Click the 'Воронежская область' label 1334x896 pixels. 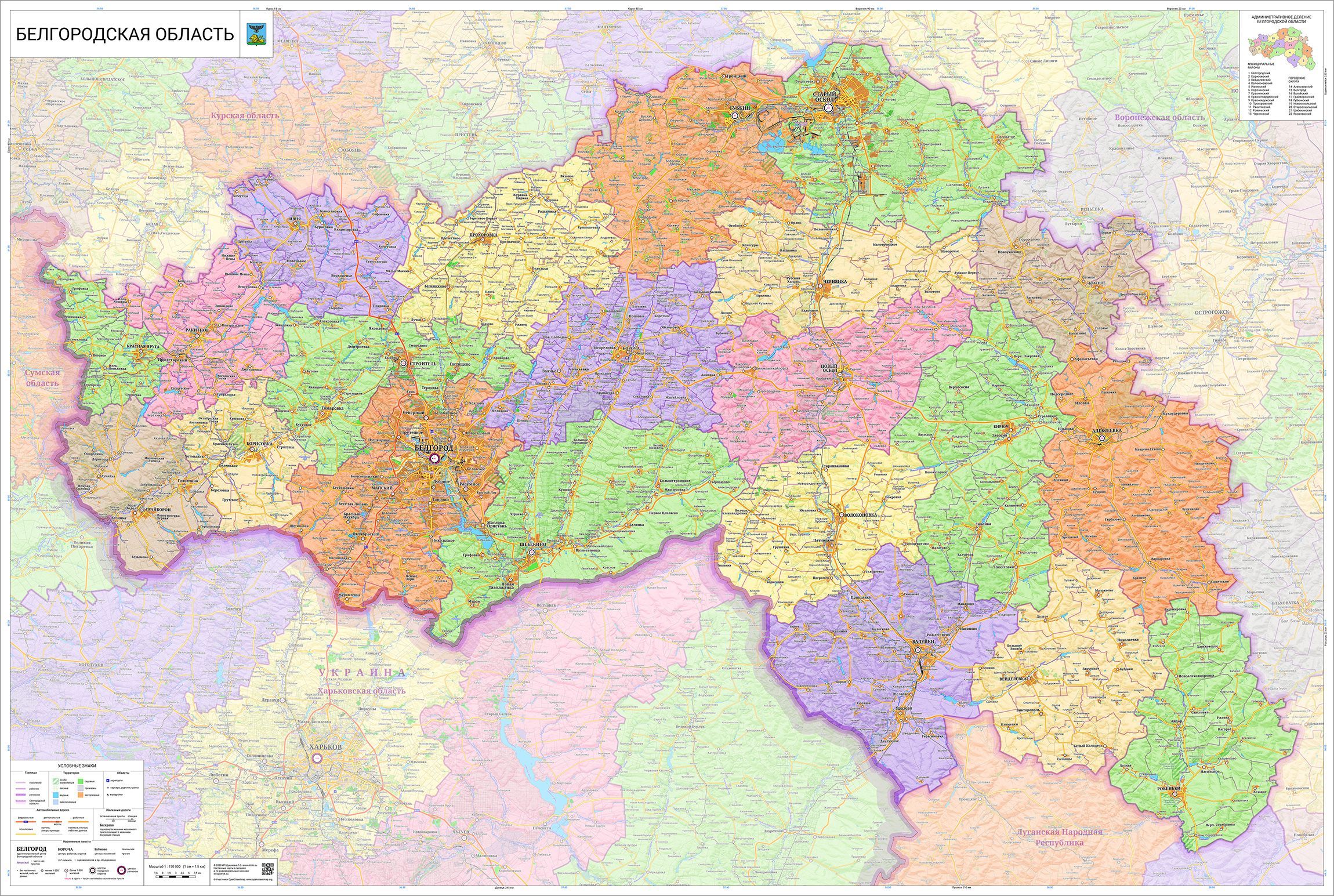pos(1159,117)
